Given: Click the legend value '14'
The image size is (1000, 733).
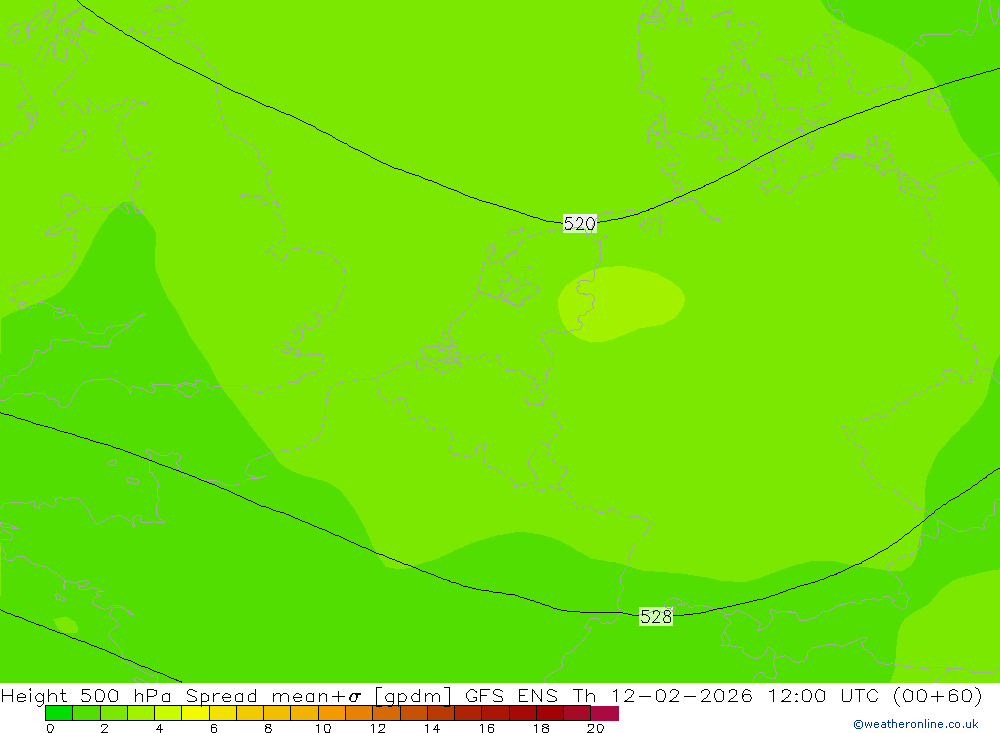Looking at the screenshot, I should tap(432, 728).
